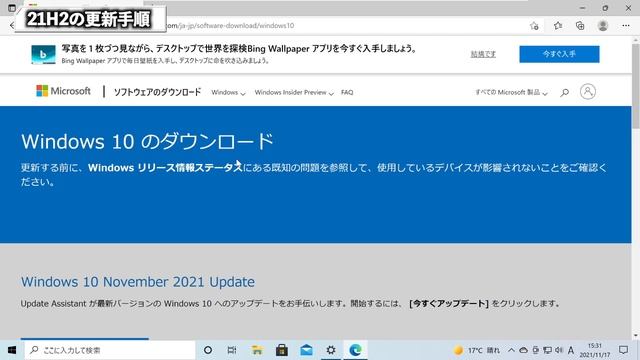
Task: Open the Microsoft account sign-in icon
Action: [588, 91]
